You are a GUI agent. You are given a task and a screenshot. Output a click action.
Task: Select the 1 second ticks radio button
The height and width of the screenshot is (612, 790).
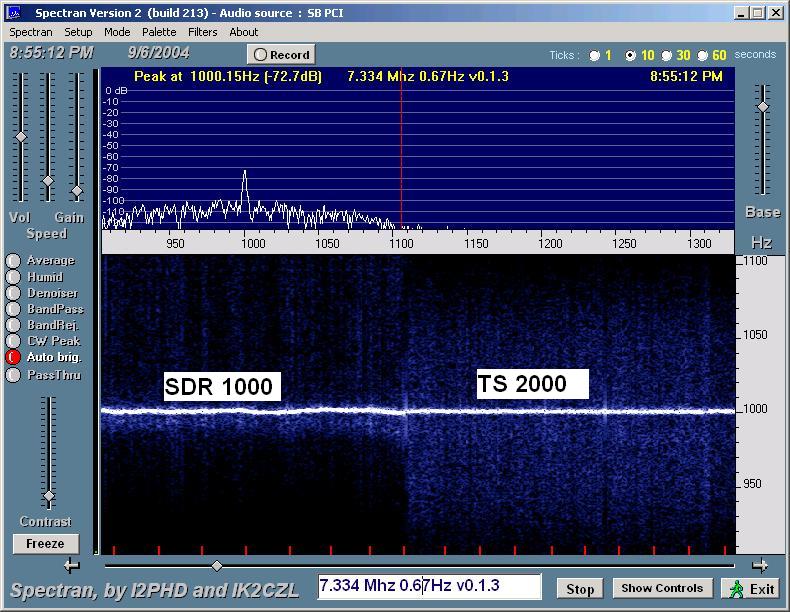(595, 56)
